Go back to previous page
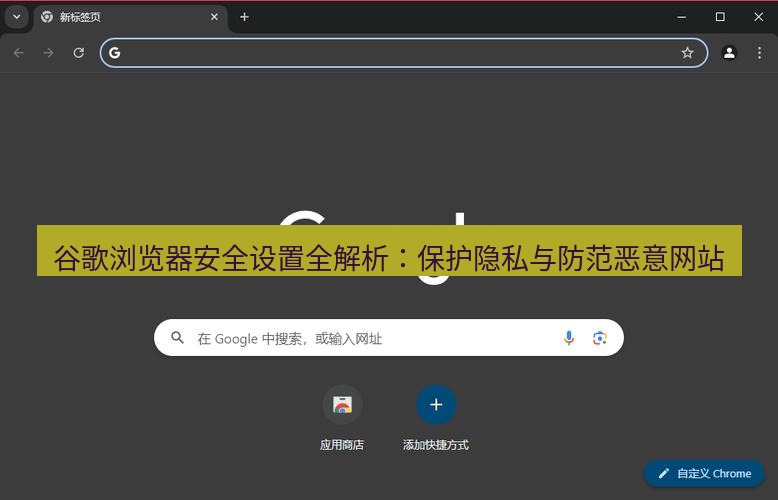This screenshot has height=500, width=778. click(19, 53)
